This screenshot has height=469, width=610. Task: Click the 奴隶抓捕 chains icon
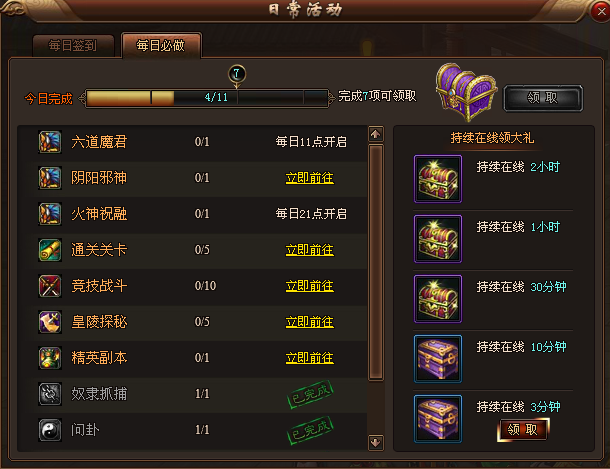coord(50,394)
